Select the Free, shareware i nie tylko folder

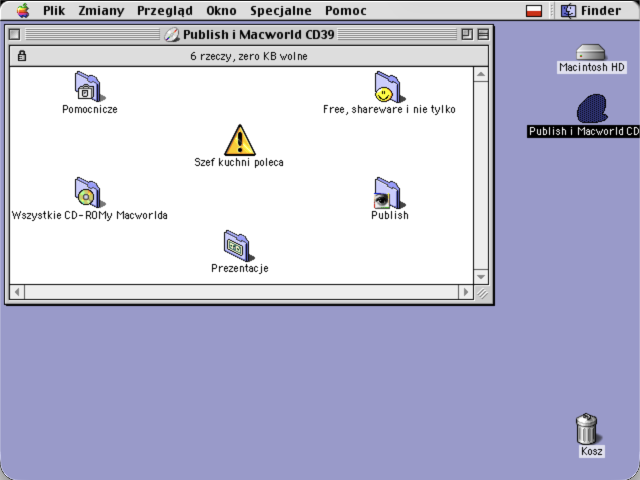(x=389, y=87)
